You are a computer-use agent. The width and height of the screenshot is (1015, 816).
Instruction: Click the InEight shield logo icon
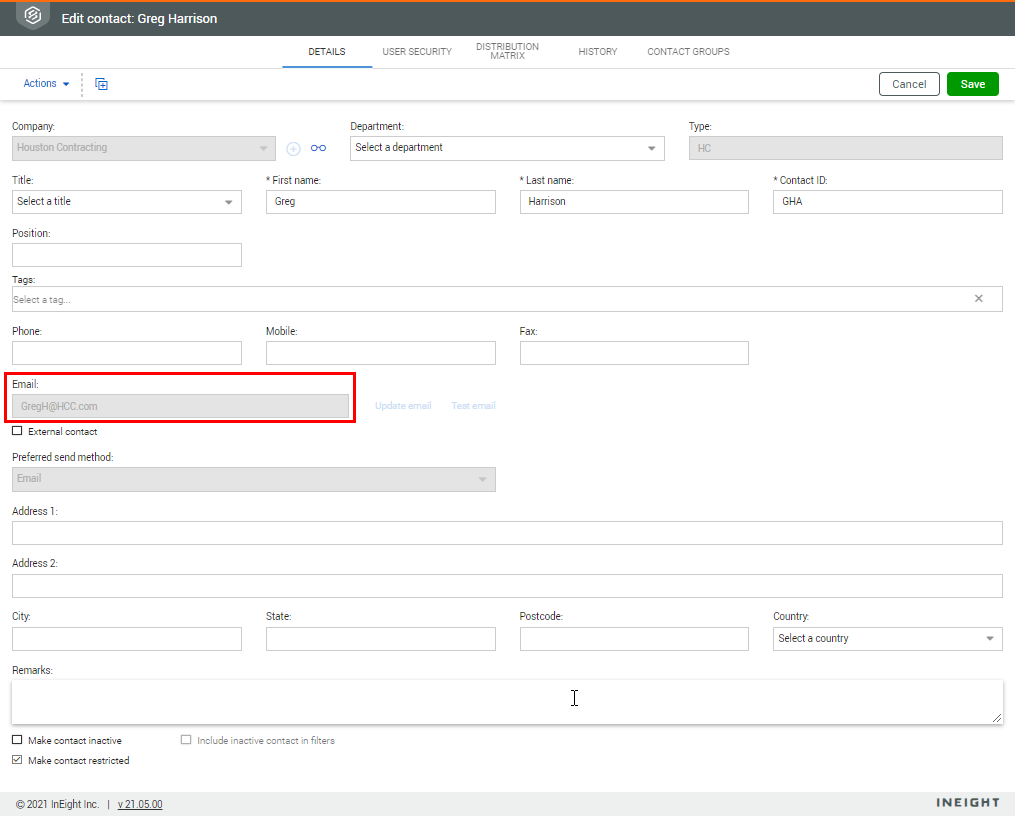(33, 16)
